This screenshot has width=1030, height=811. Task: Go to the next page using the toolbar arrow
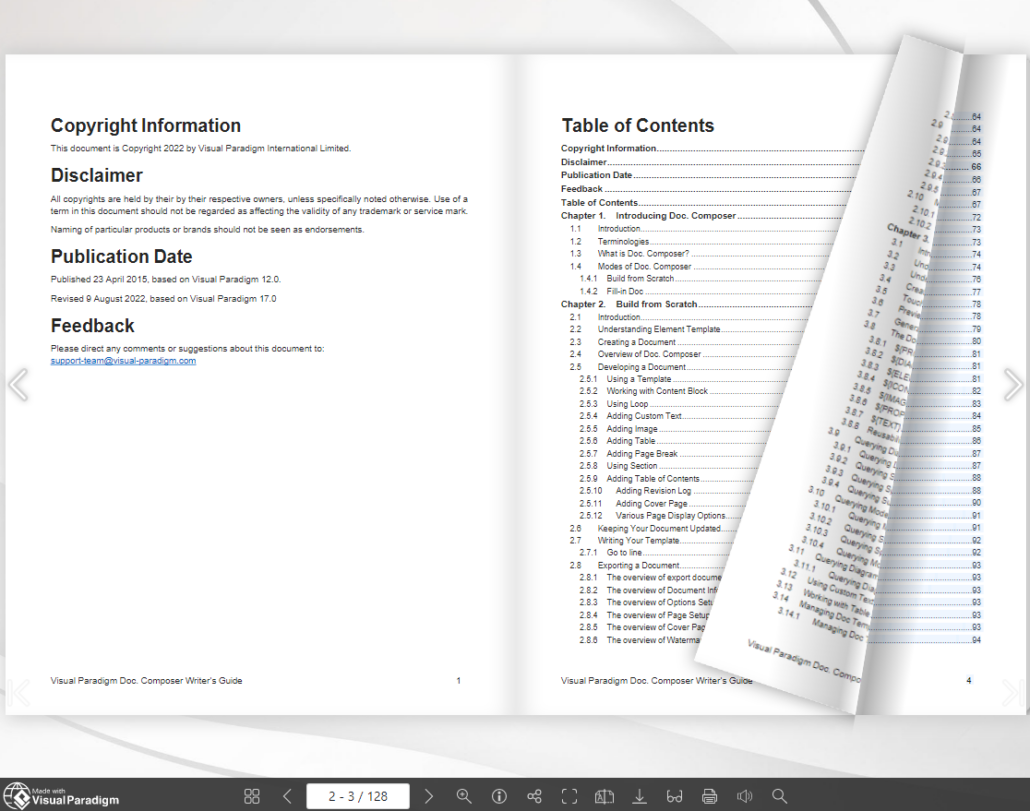pos(429,796)
